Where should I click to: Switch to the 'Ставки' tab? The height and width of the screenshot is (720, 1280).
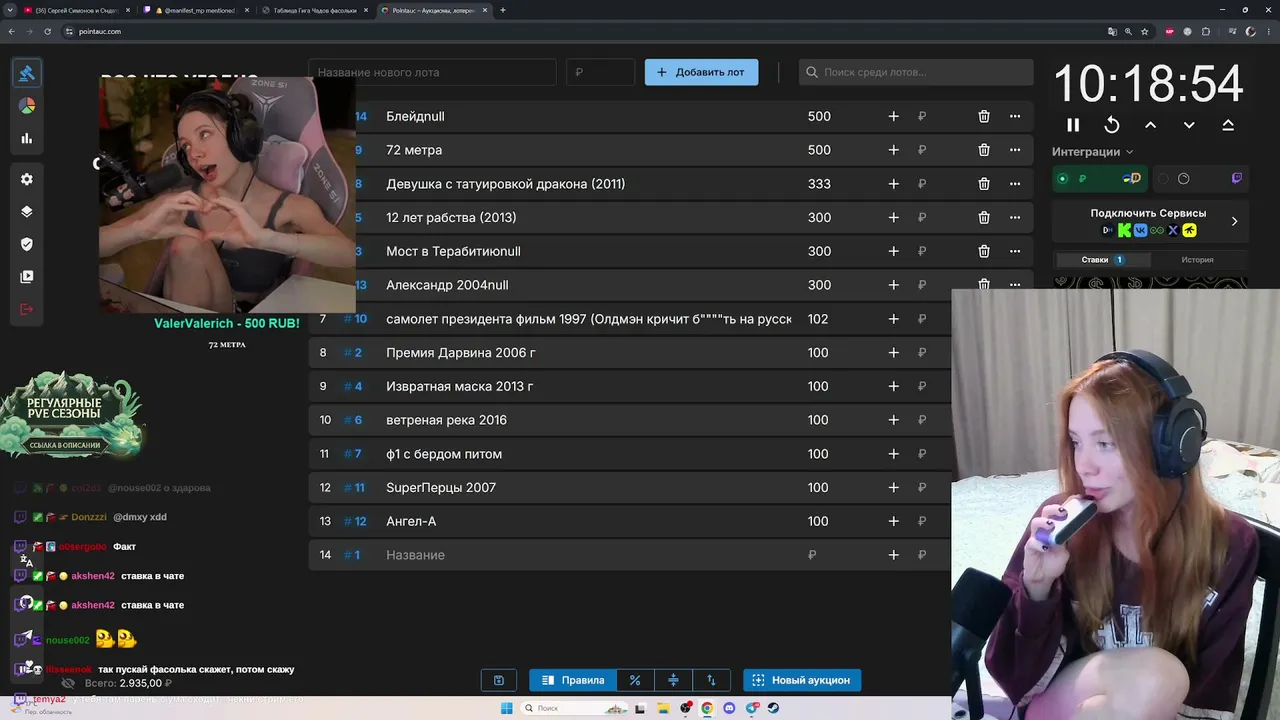click(1102, 260)
